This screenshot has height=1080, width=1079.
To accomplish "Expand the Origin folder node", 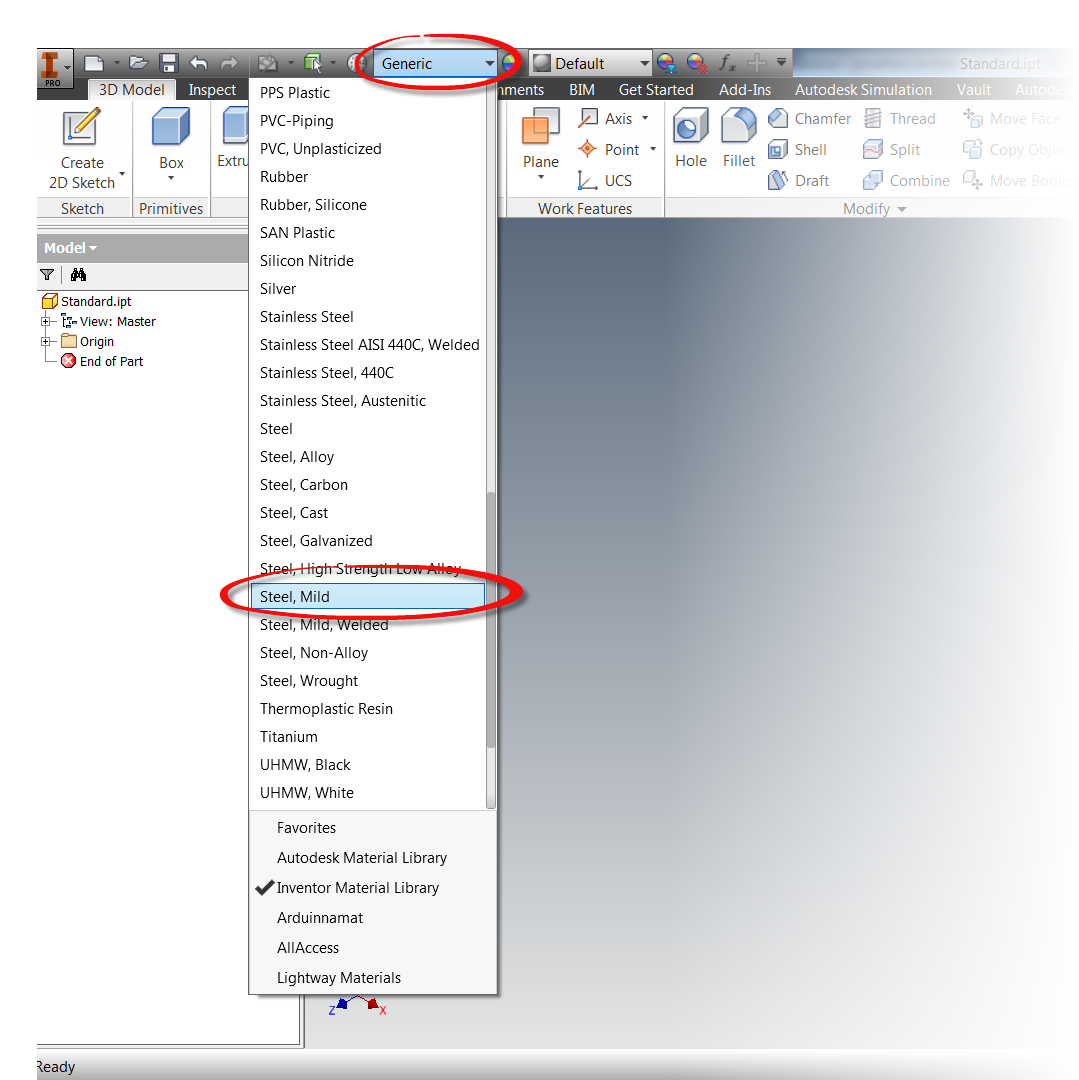I will tap(45, 342).
